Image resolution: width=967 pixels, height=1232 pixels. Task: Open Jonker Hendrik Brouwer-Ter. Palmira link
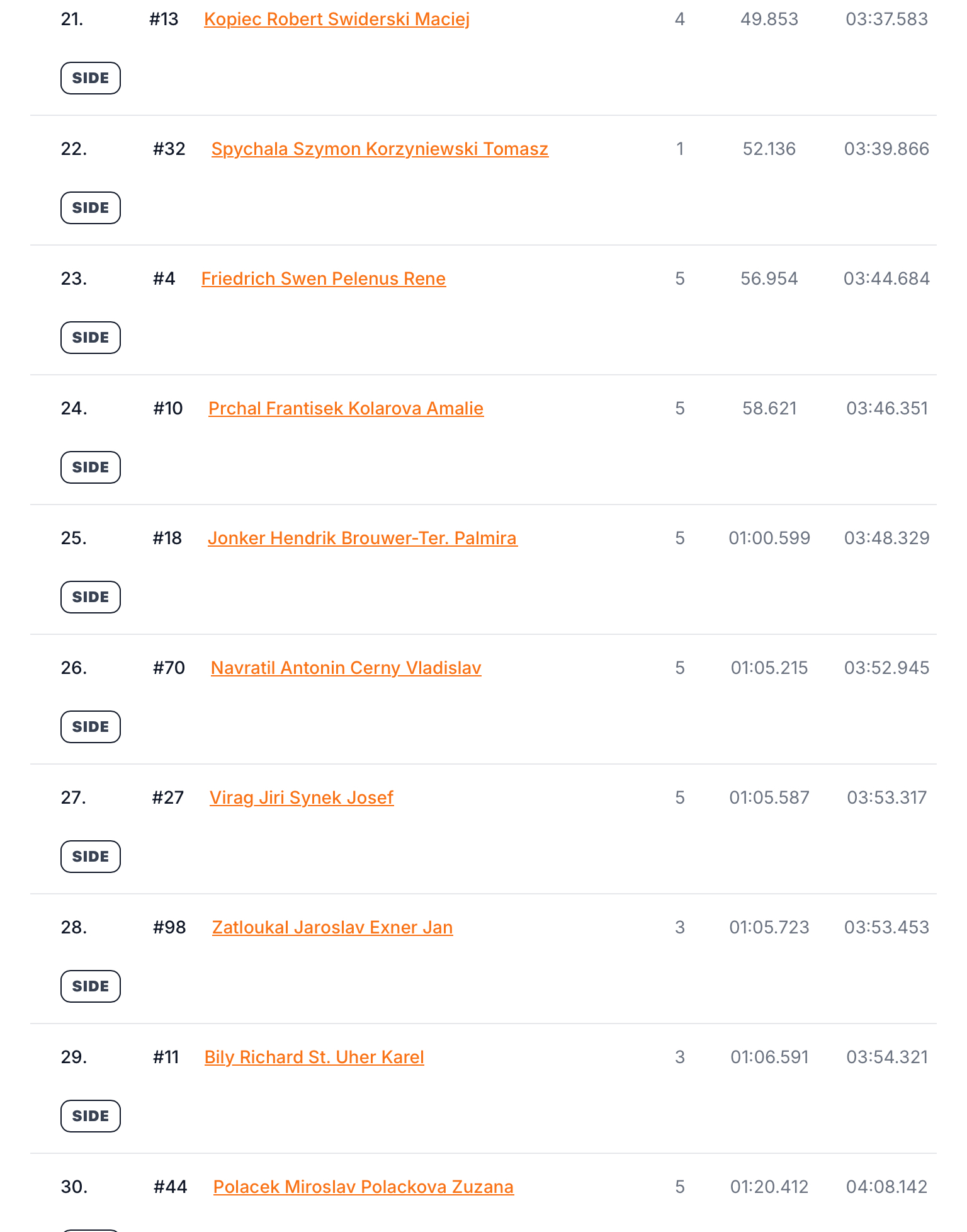click(x=363, y=539)
